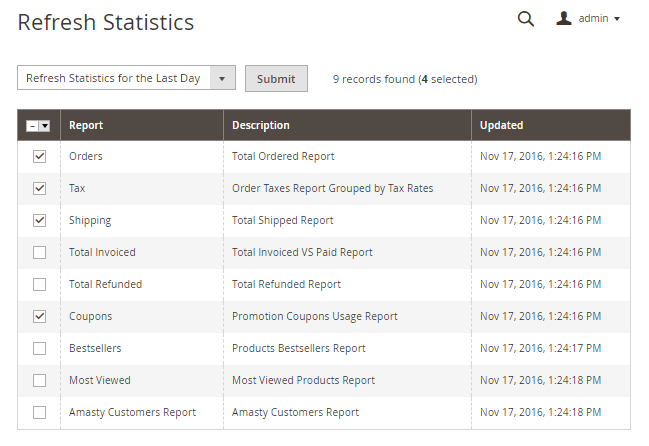Select the Amasty Customers Report checkbox
The width and height of the screenshot is (649, 446).
click(x=40, y=413)
